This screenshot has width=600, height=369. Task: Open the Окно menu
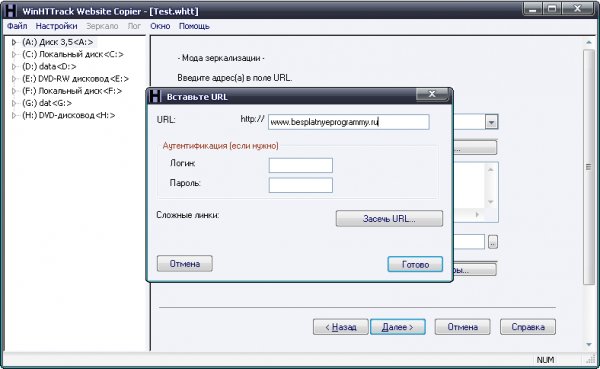click(x=160, y=26)
